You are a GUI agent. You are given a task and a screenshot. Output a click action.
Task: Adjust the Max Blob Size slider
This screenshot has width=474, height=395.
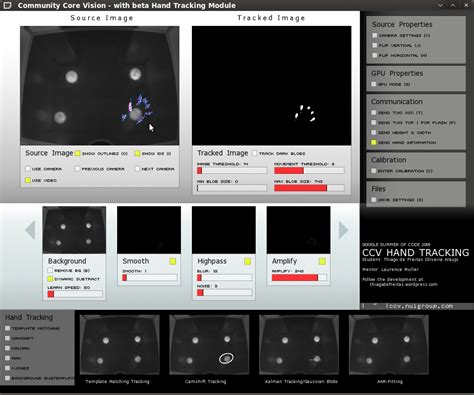(309, 188)
